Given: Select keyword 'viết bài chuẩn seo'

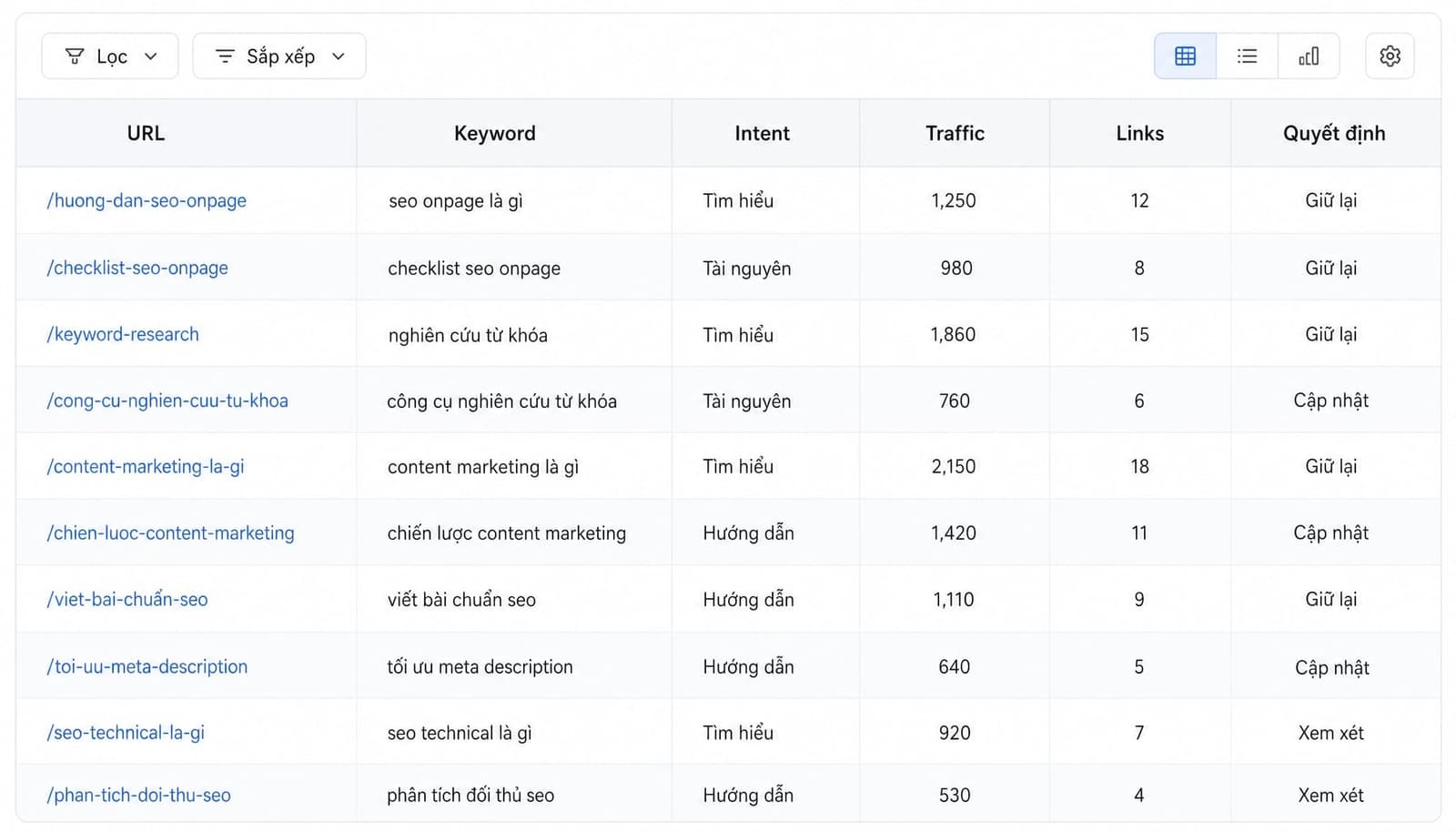Looking at the screenshot, I should [x=461, y=600].
